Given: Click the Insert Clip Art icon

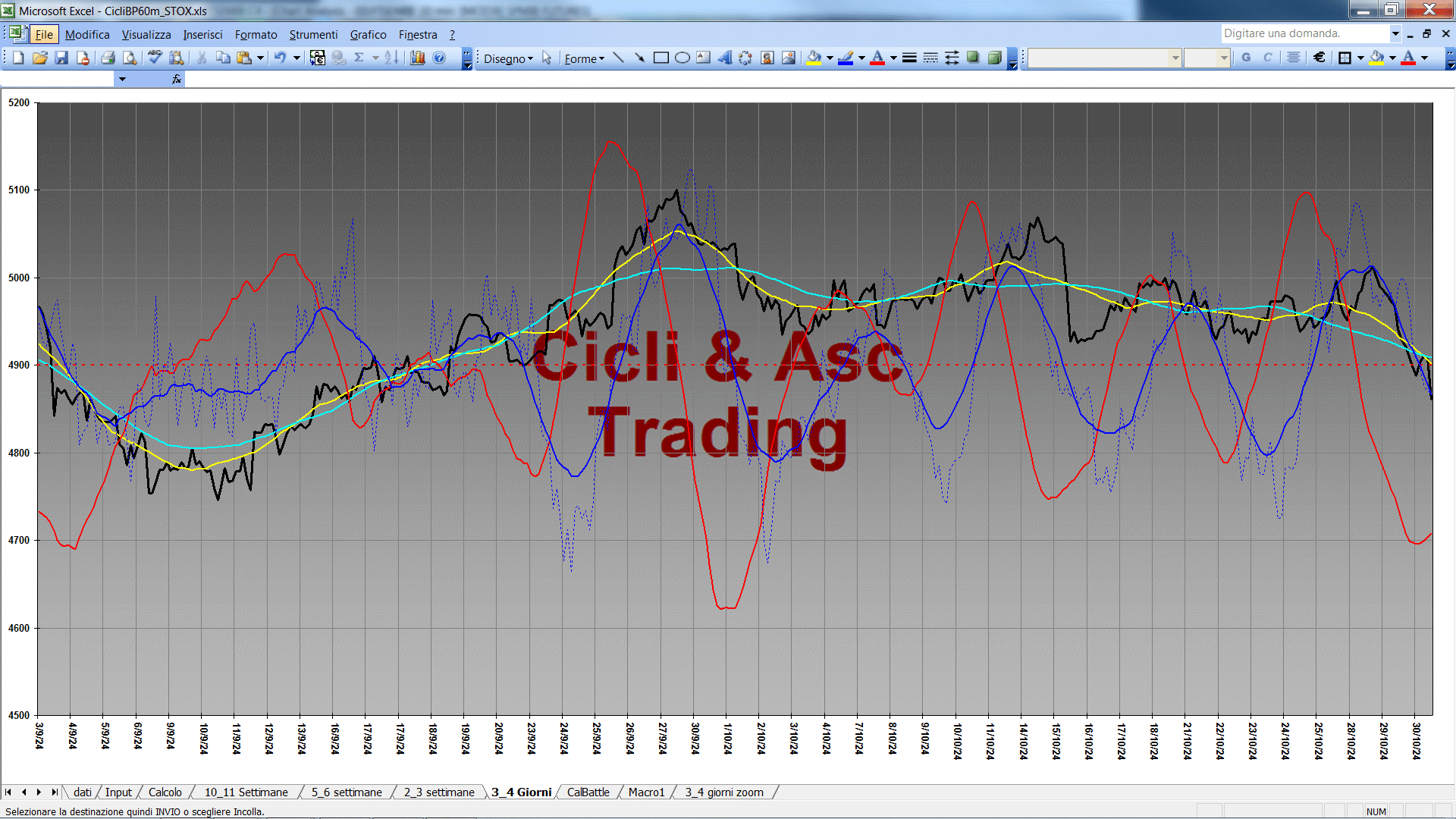Looking at the screenshot, I should coord(767,58).
